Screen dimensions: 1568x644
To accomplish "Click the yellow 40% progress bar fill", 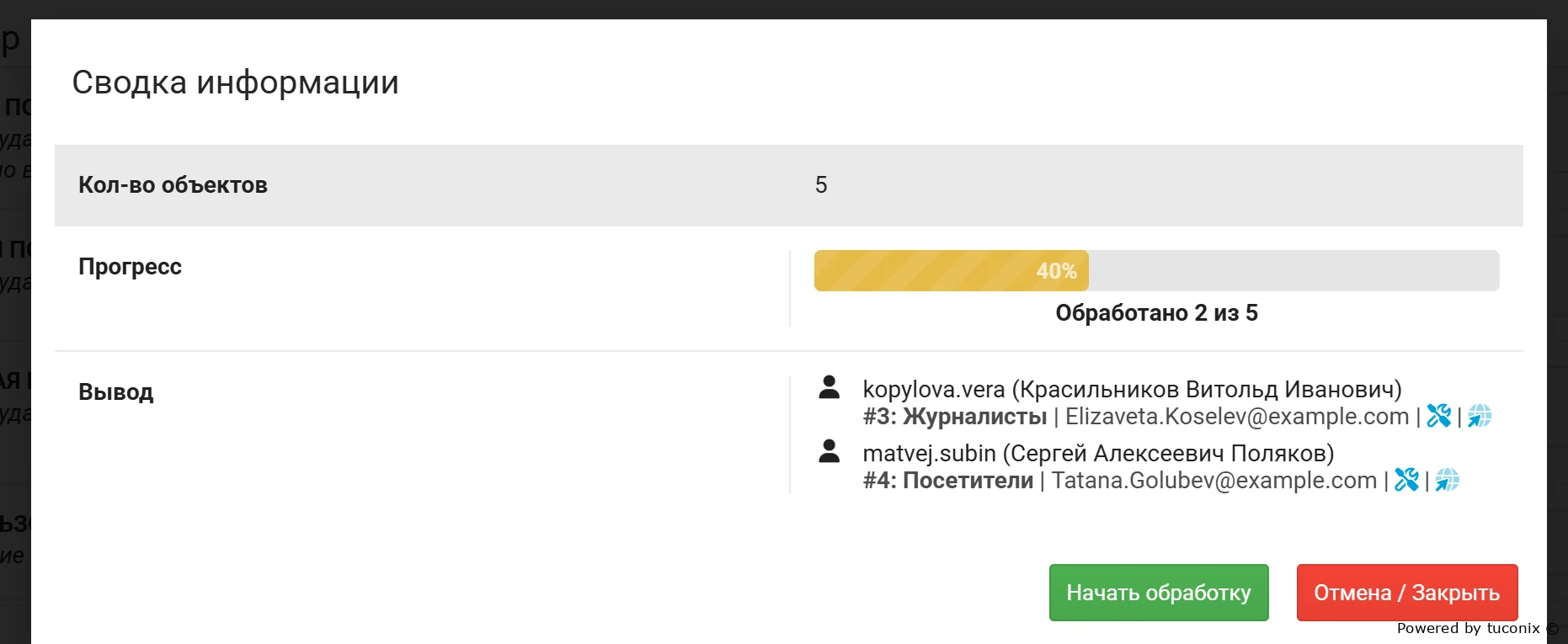I will point(951,271).
